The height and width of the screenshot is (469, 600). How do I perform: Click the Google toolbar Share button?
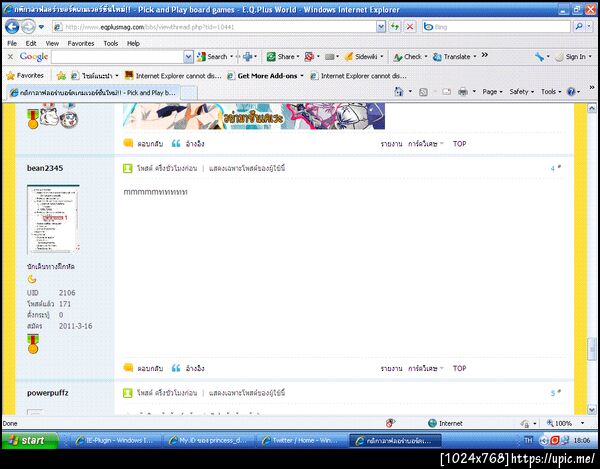coord(280,57)
